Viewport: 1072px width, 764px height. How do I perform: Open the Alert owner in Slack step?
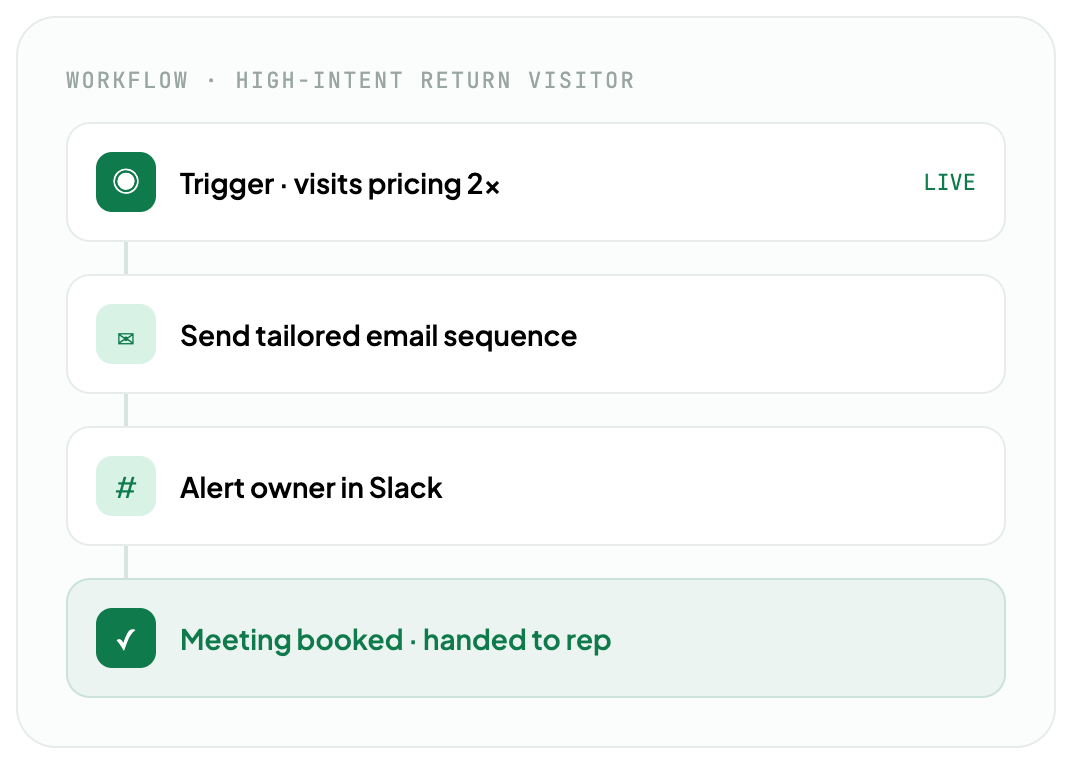click(x=536, y=486)
